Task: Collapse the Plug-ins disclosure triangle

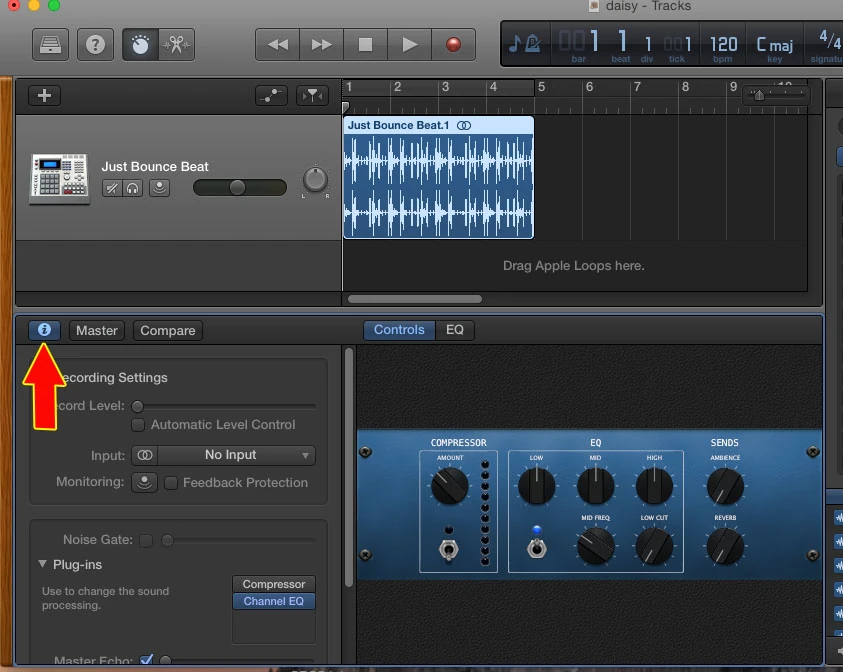Action: 42,564
